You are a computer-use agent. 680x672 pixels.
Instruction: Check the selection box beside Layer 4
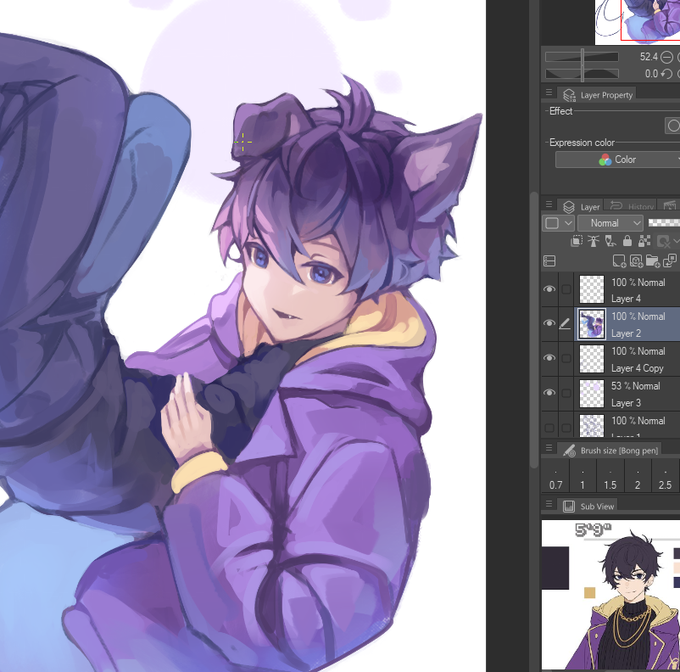pos(566,289)
